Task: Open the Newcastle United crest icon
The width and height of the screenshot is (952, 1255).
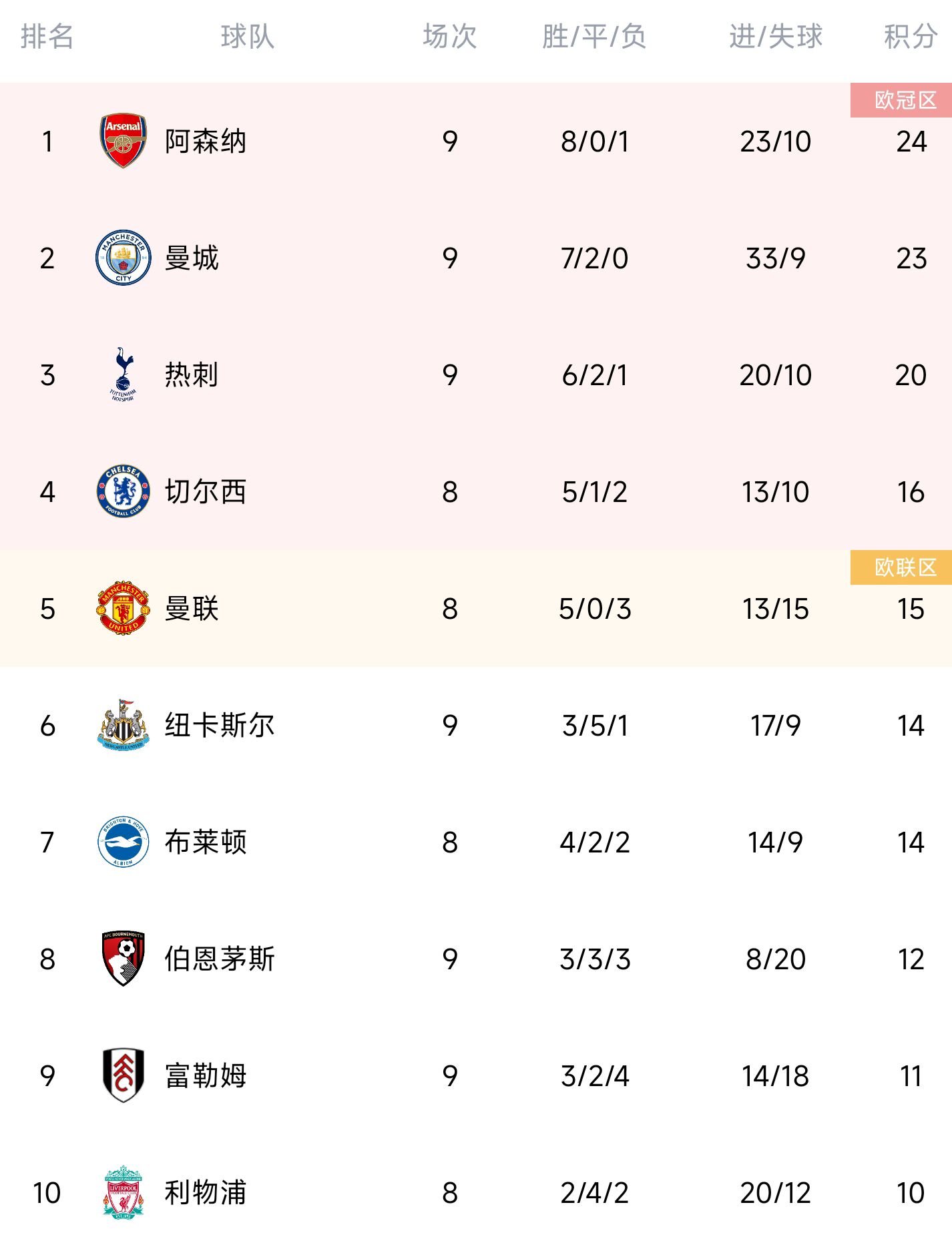Action: point(124,725)
